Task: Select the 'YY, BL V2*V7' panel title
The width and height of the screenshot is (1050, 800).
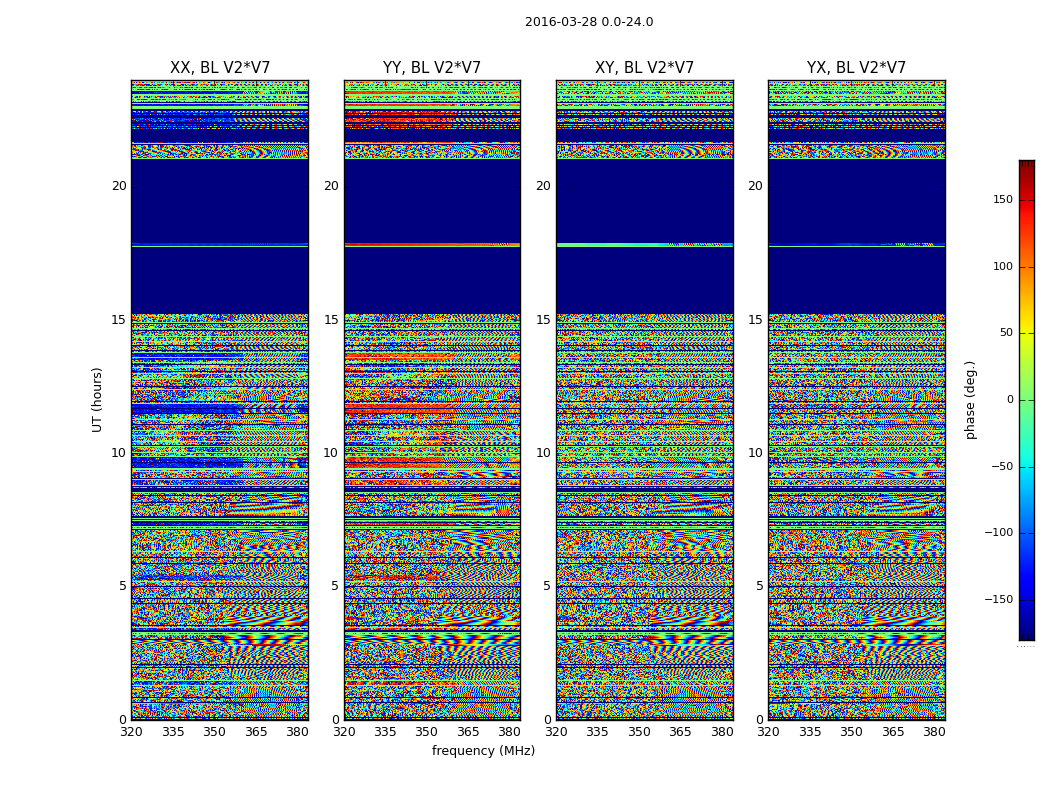Action: [432, 68]
